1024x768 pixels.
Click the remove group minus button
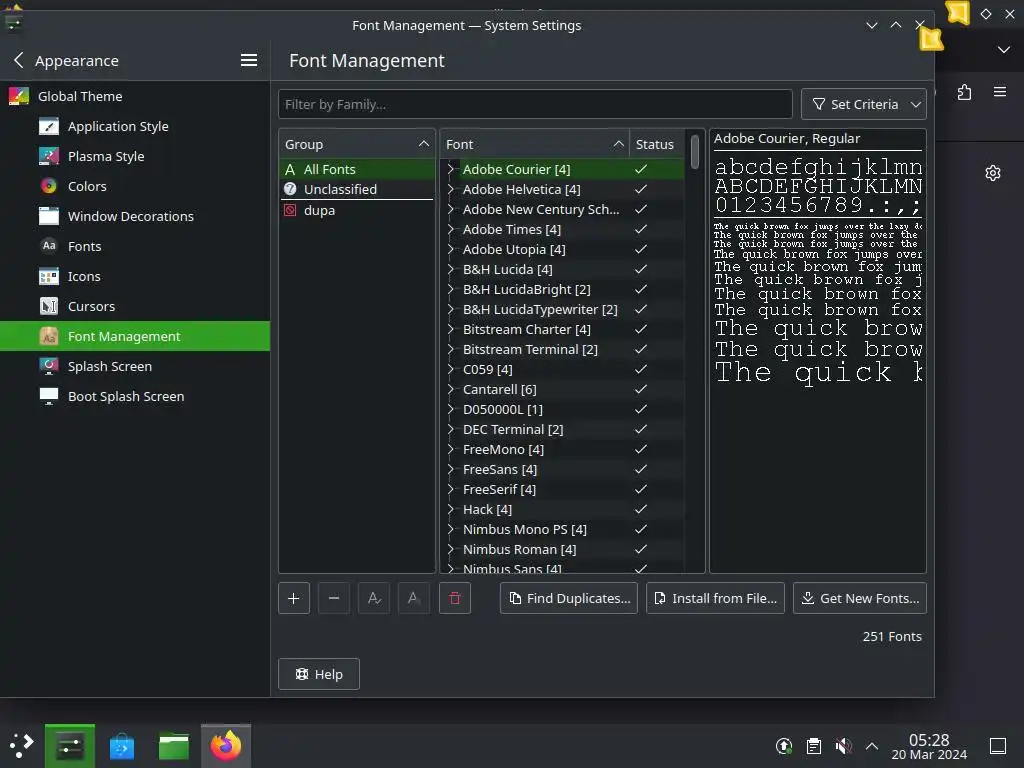coord(334,598)
